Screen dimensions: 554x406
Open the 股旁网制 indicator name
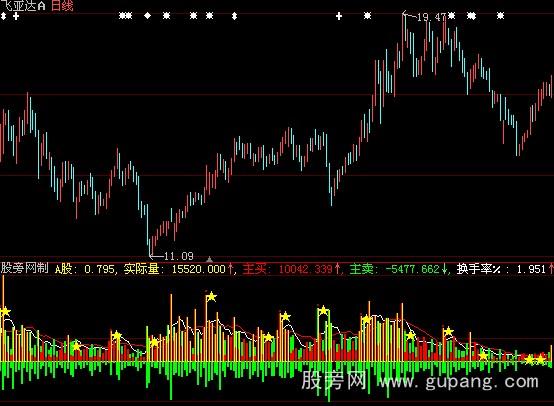[24, 268]
